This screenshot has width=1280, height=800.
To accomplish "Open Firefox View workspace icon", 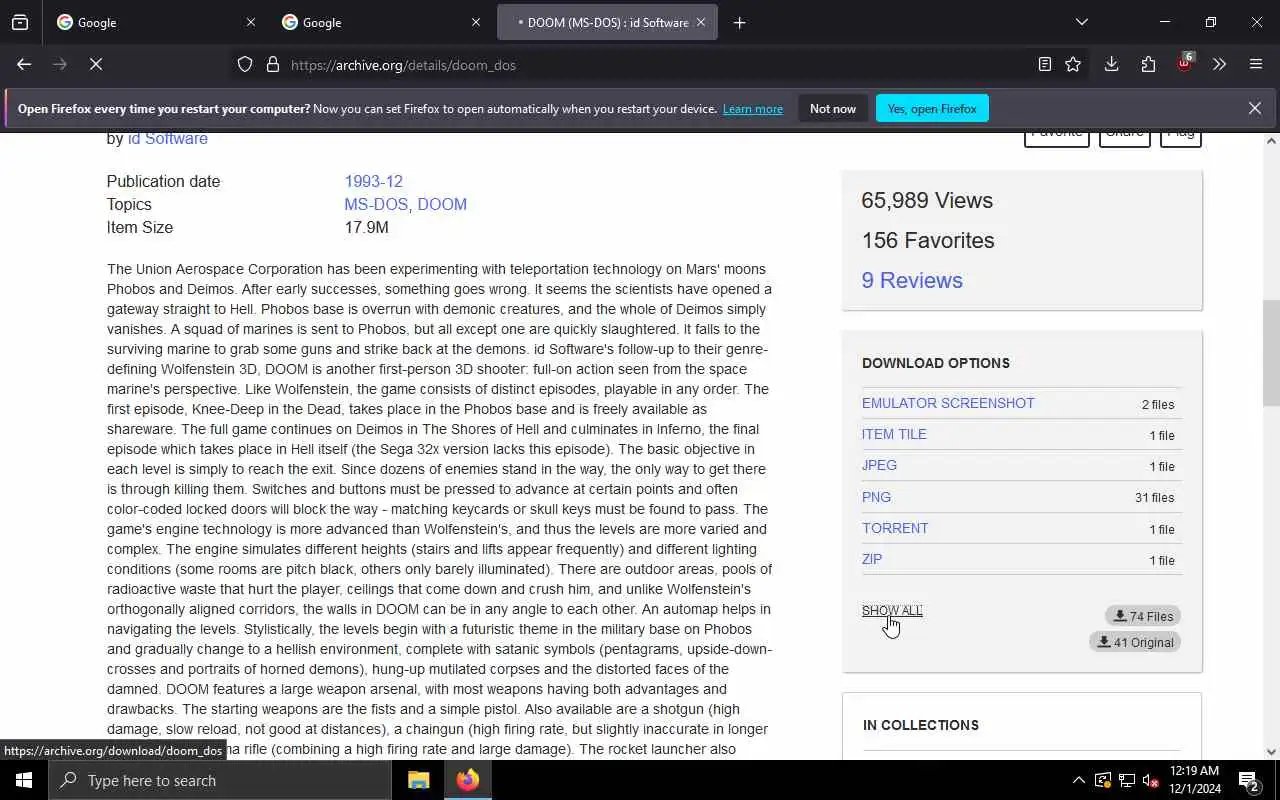I will (20, 22).
